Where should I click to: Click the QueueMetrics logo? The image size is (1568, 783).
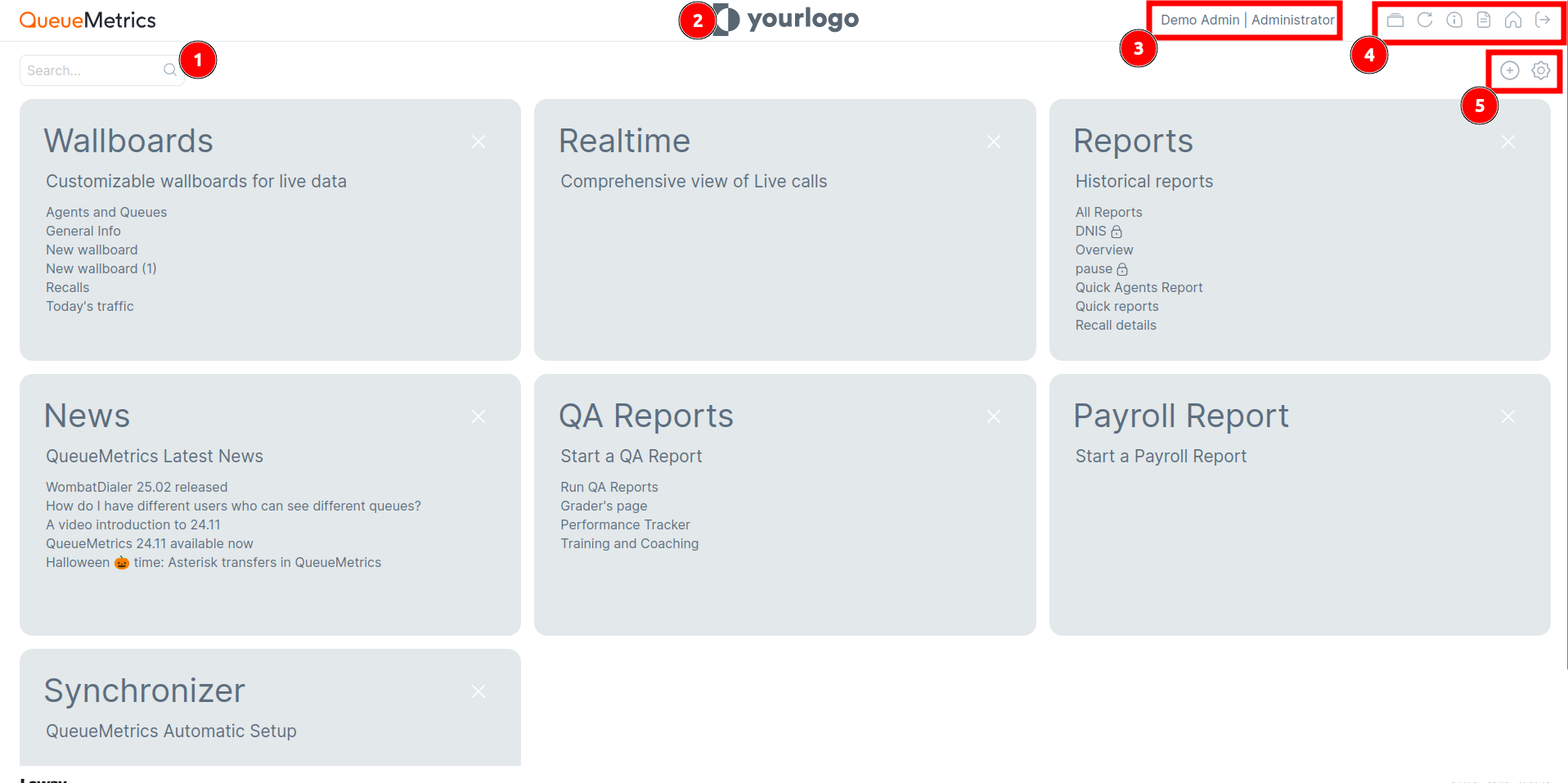point(88,20)
